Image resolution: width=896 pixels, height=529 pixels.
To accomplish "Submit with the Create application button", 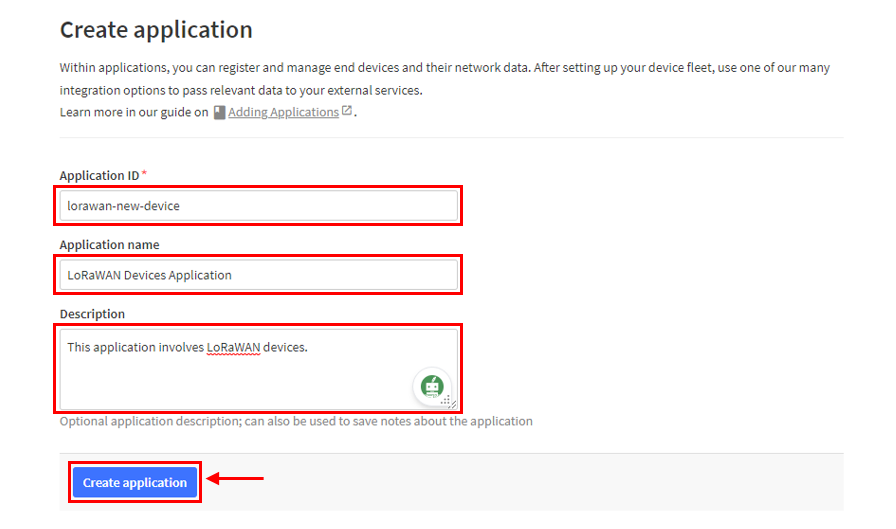I will 135,482.
